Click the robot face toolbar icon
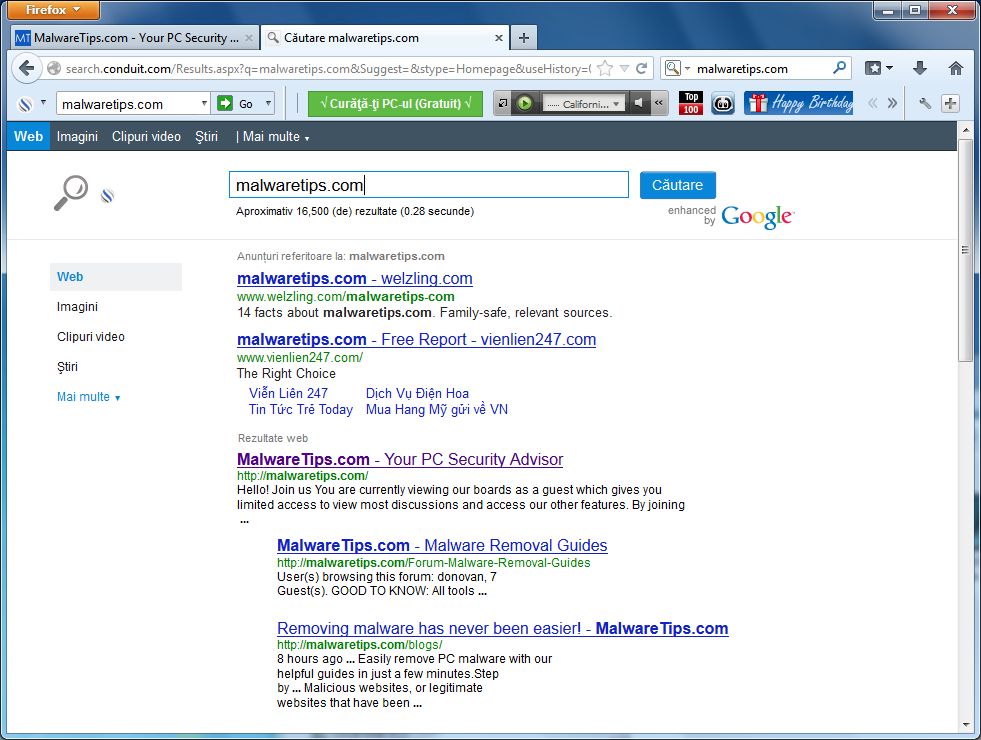Image resolution: width=981 pixels, height=740 pixels. [x=723, y=104]
